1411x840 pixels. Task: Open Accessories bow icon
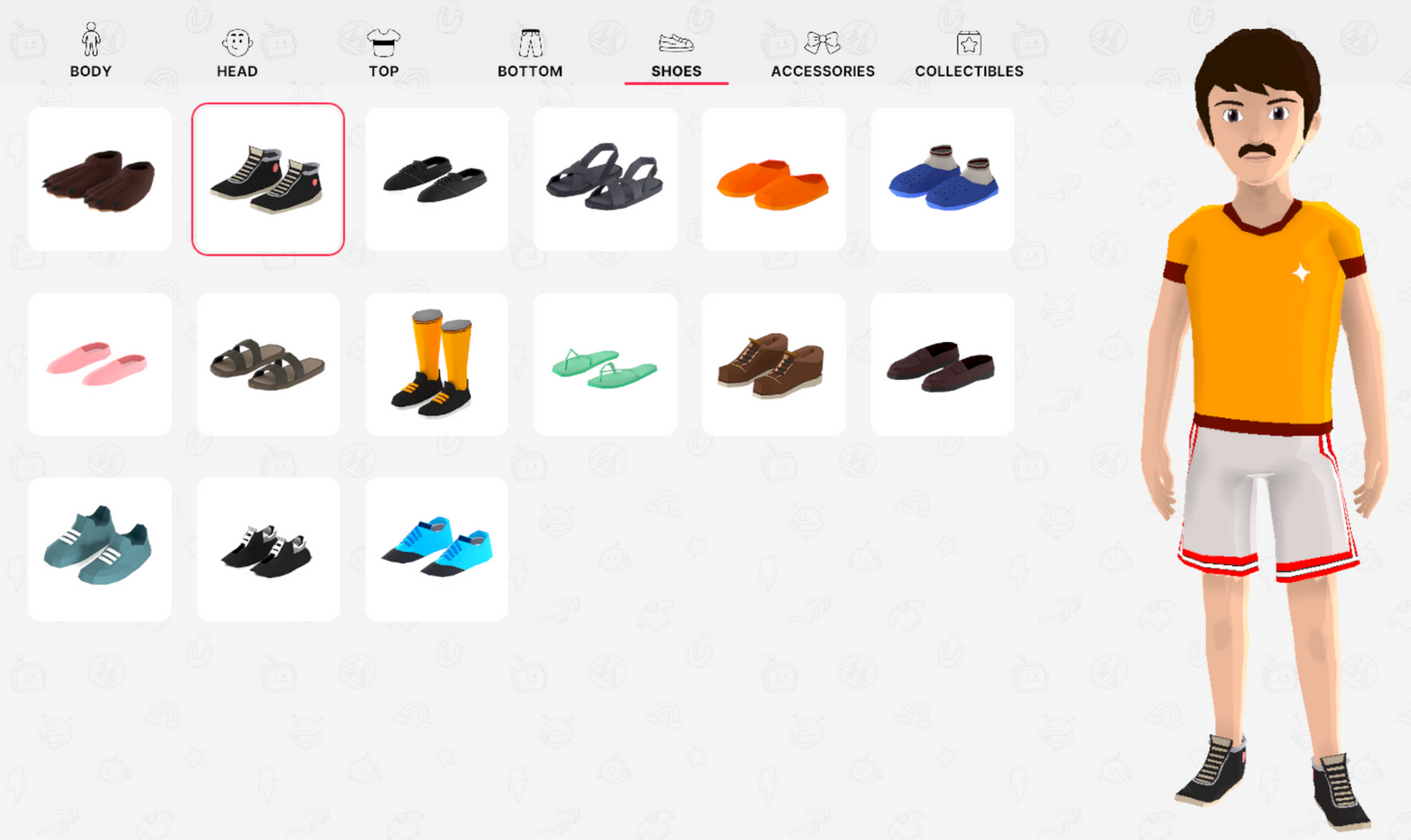click(822, 42)
